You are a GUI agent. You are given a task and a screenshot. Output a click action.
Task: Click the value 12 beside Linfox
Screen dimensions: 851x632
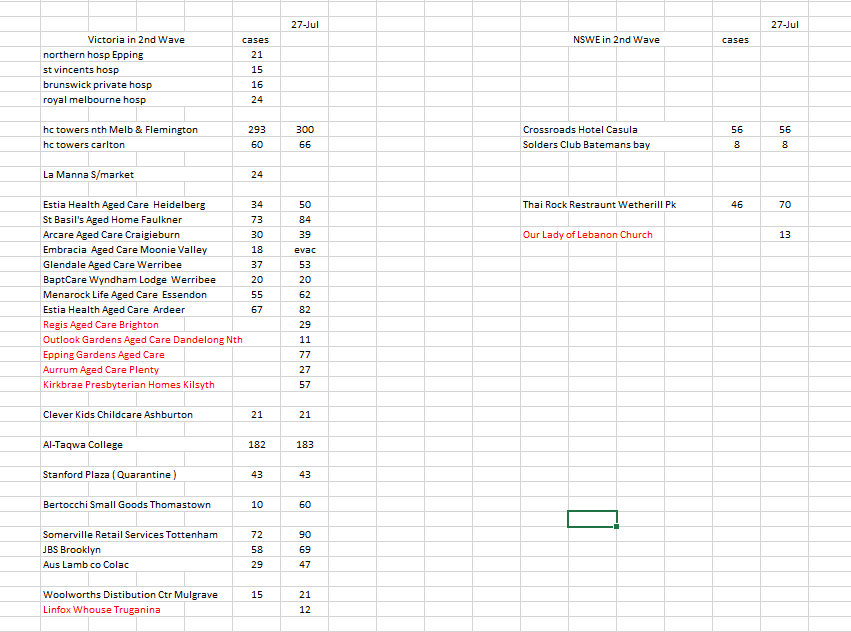click(304, 610)
